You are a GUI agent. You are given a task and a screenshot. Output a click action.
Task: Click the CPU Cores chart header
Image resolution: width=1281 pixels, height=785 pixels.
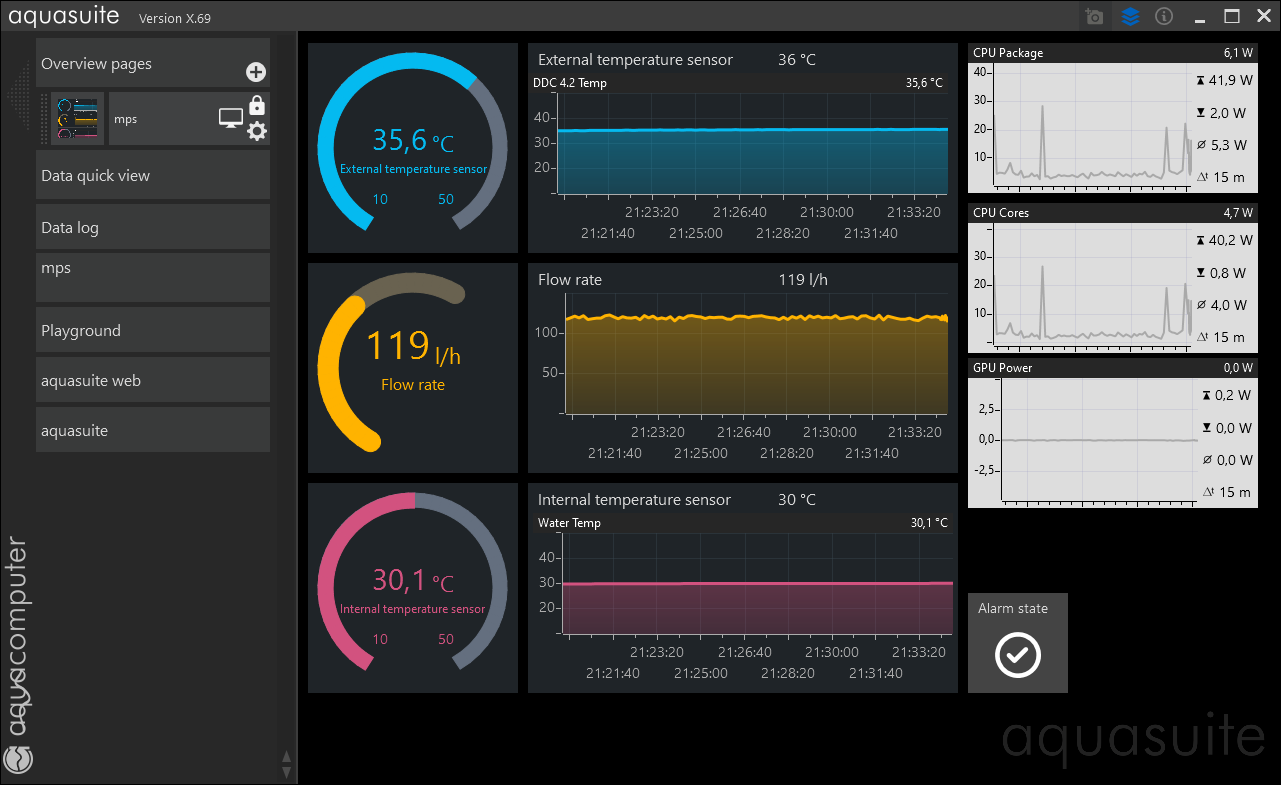[x=1113, y=213]
